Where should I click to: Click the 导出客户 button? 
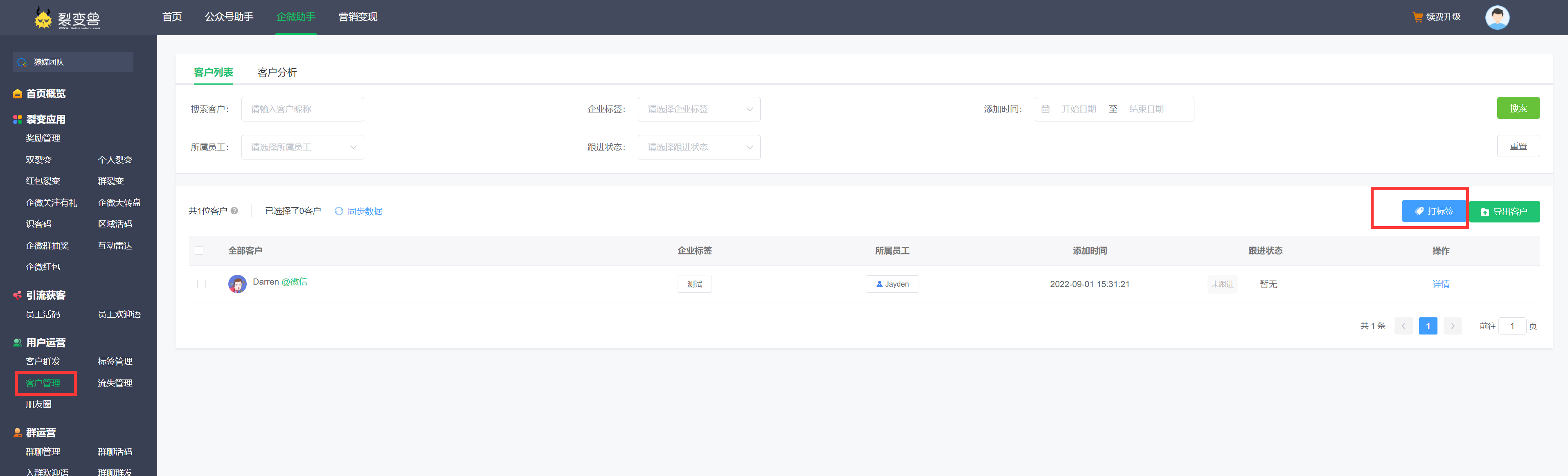click(1504, 211)
